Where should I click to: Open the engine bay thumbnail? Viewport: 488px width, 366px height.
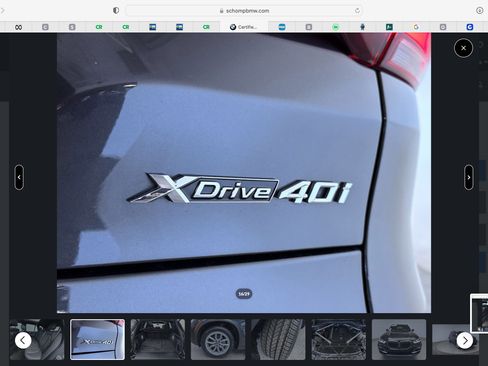[339, 339]
